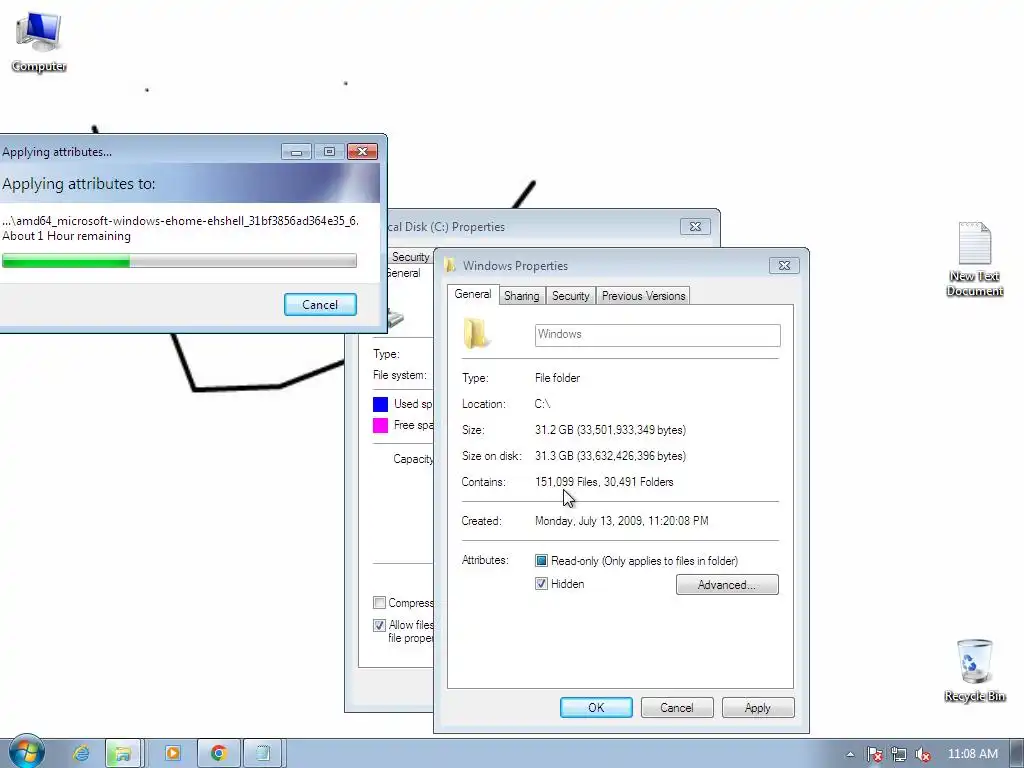
Task: Toggle Allow files indexing checkbox in Disk Properties
Action: pyautogui.click(x=379, y=625)
